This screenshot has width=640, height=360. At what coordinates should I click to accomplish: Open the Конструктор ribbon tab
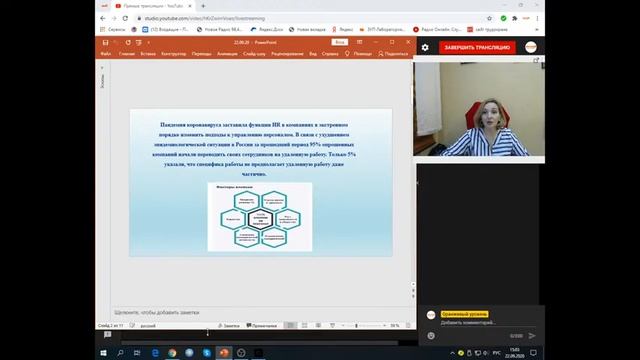[173, 54]
